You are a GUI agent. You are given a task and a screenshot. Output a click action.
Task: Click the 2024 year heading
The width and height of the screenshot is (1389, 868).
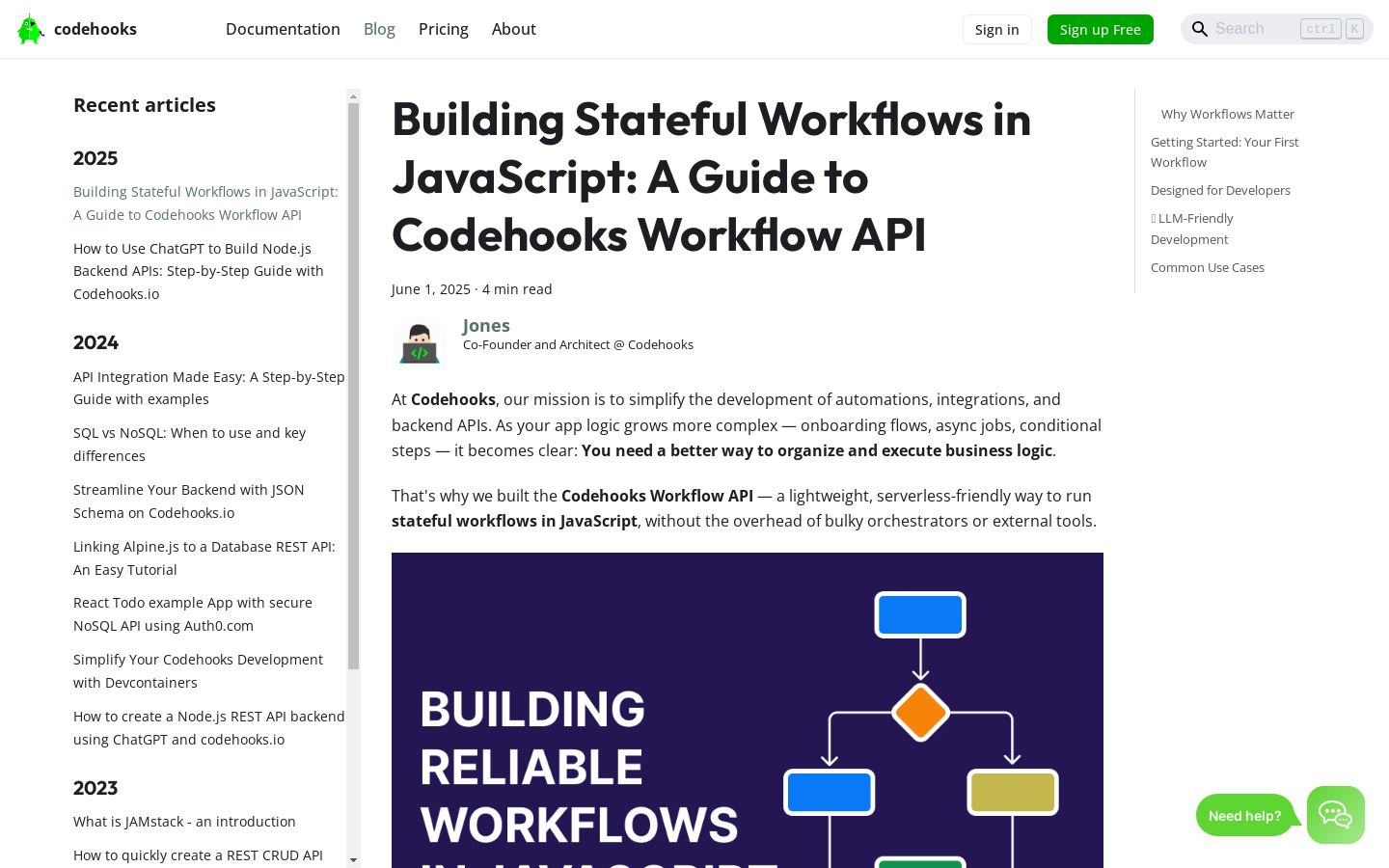click(x=95, y=342)
